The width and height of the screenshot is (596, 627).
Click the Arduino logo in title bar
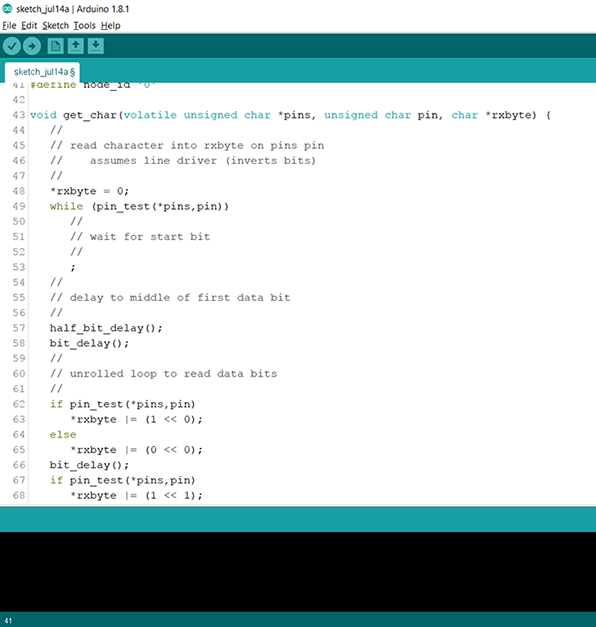[x=7, y=8]
